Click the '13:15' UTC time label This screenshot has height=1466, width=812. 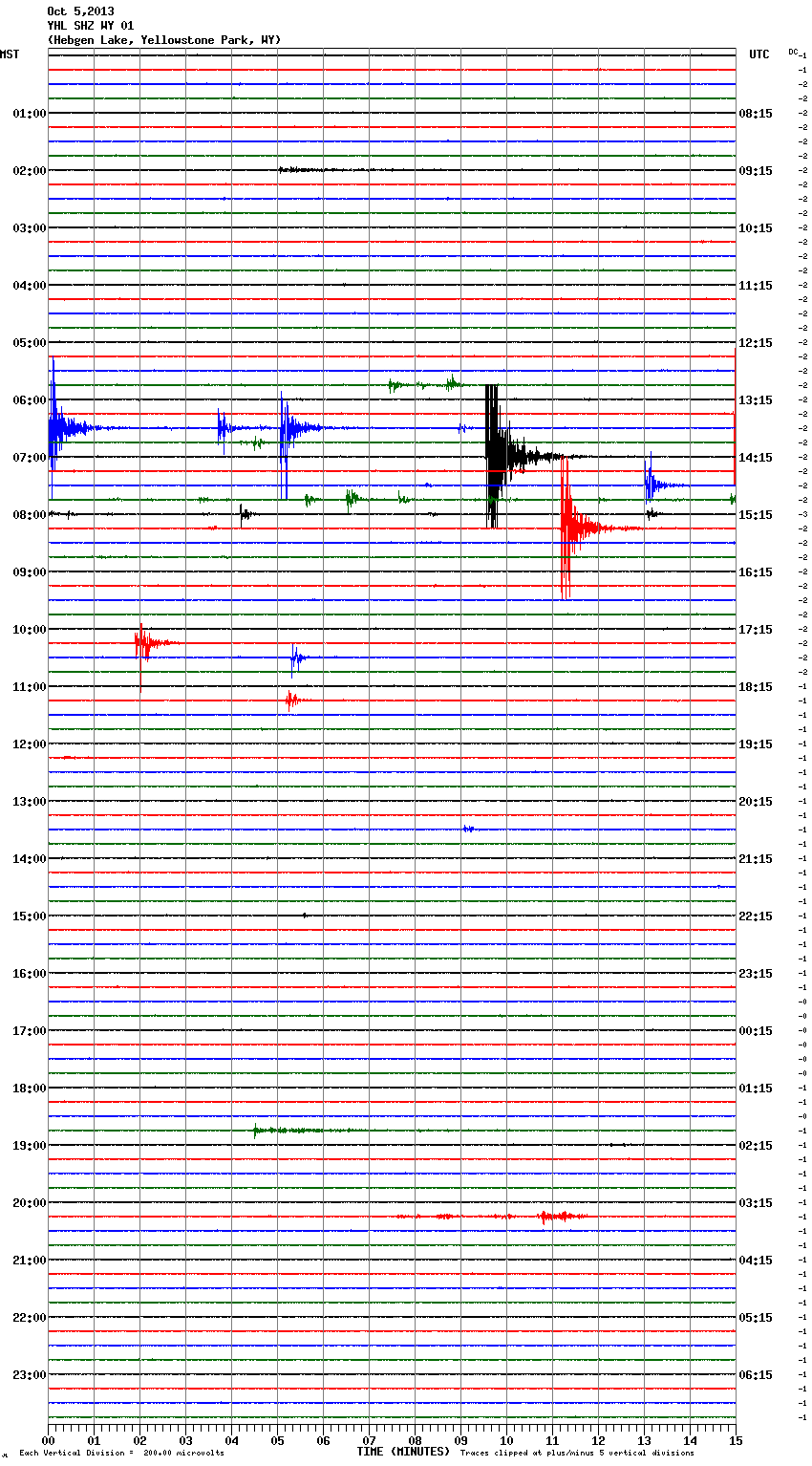[x=756, y=400]
